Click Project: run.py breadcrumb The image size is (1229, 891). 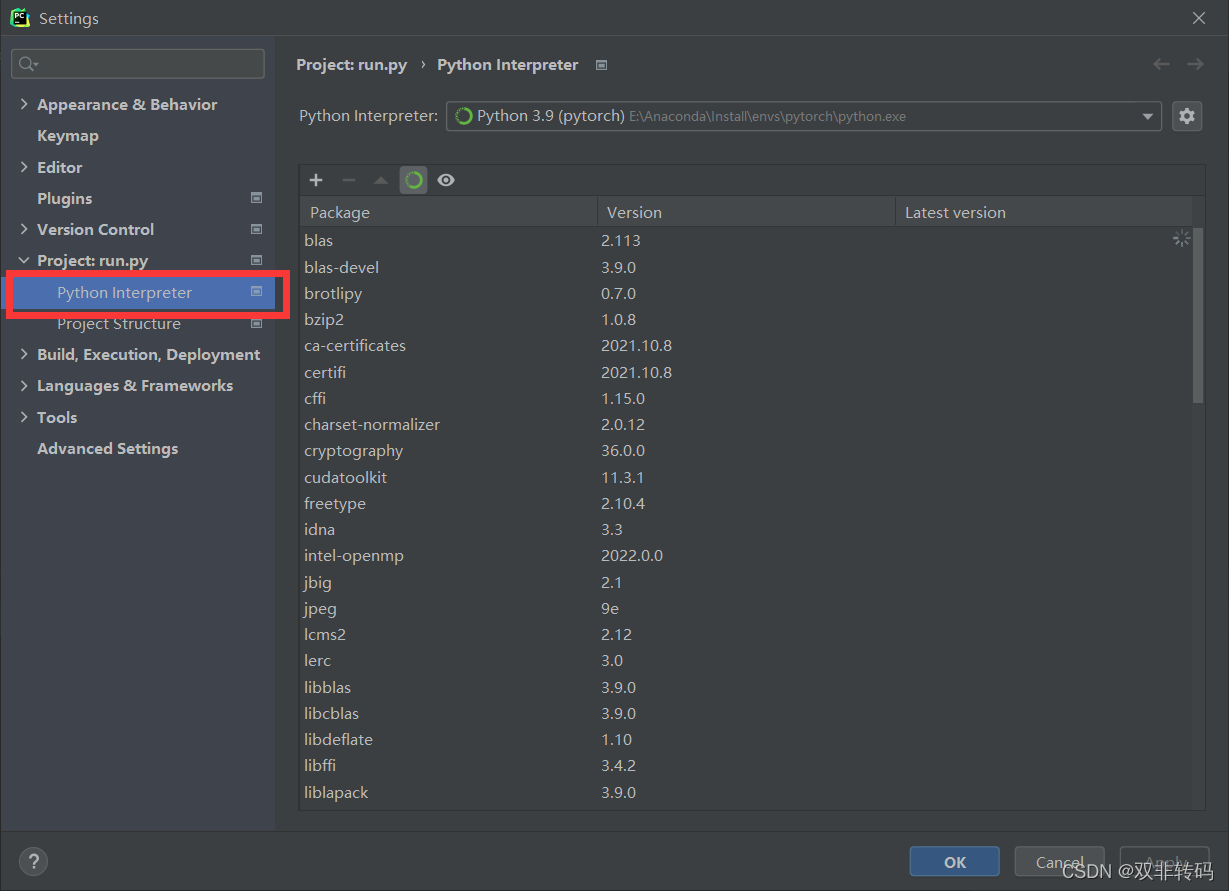click(x=352, y=64)
